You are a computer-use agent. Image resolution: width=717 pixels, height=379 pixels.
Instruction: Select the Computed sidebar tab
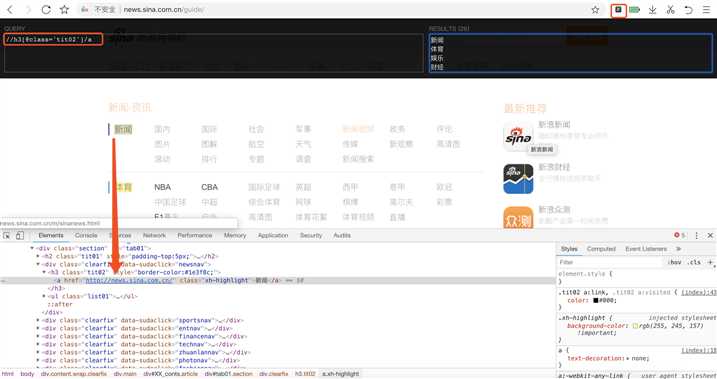pos(601,249)
